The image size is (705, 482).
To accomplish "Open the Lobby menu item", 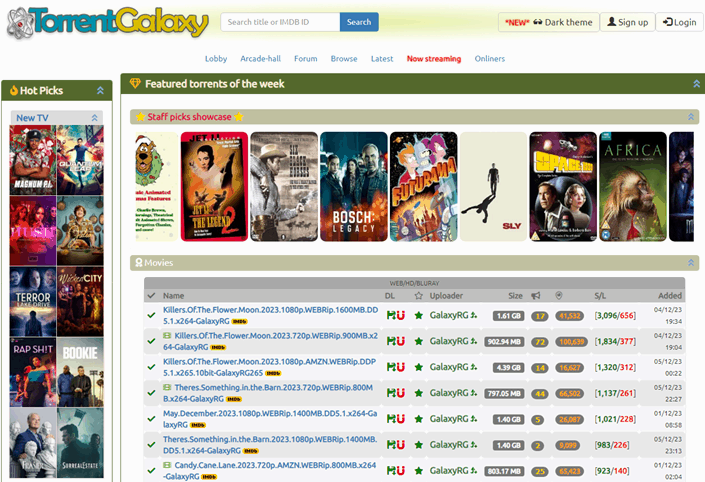I will pos(216,58).
